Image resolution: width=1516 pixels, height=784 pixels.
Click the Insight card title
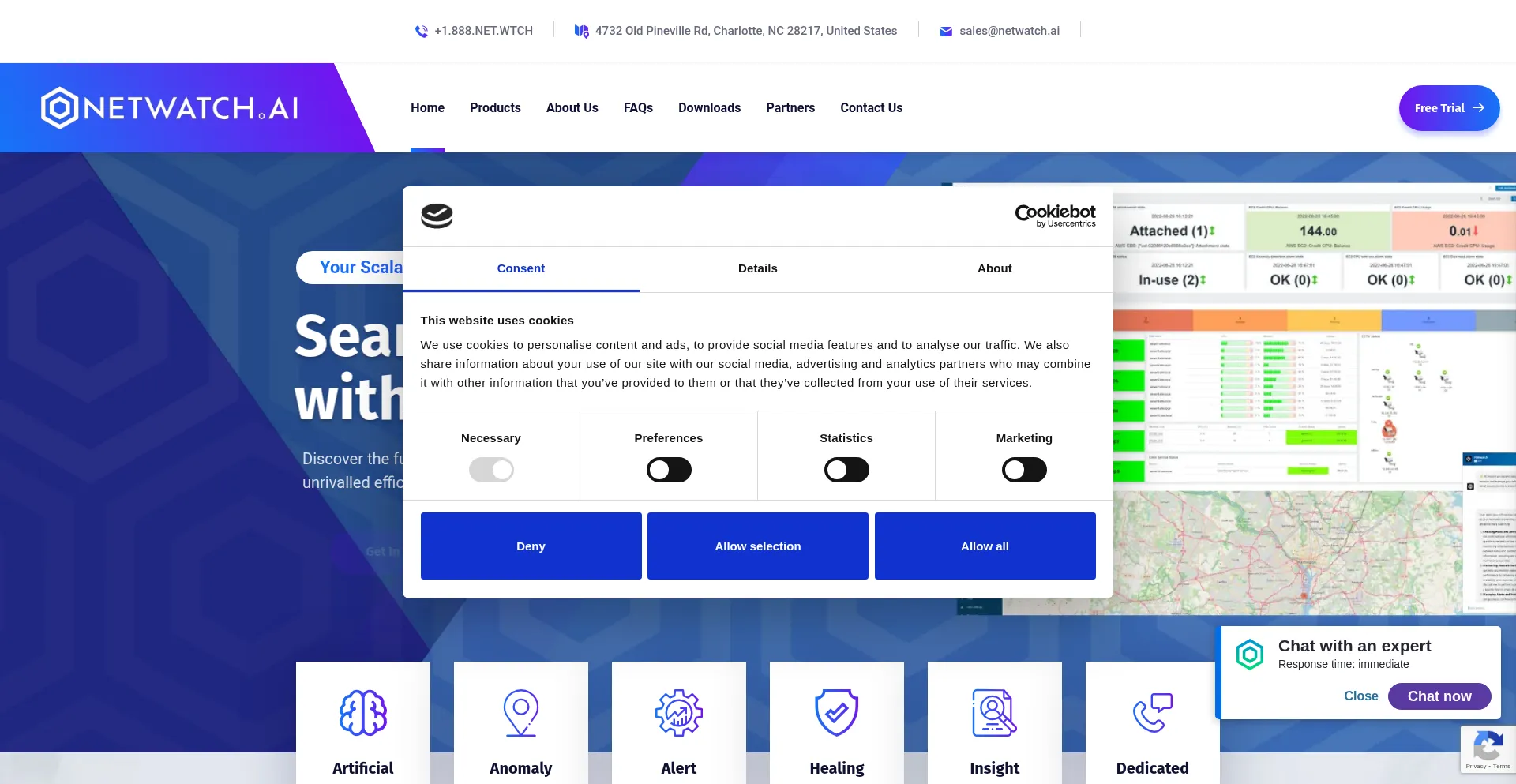point(994,768)
